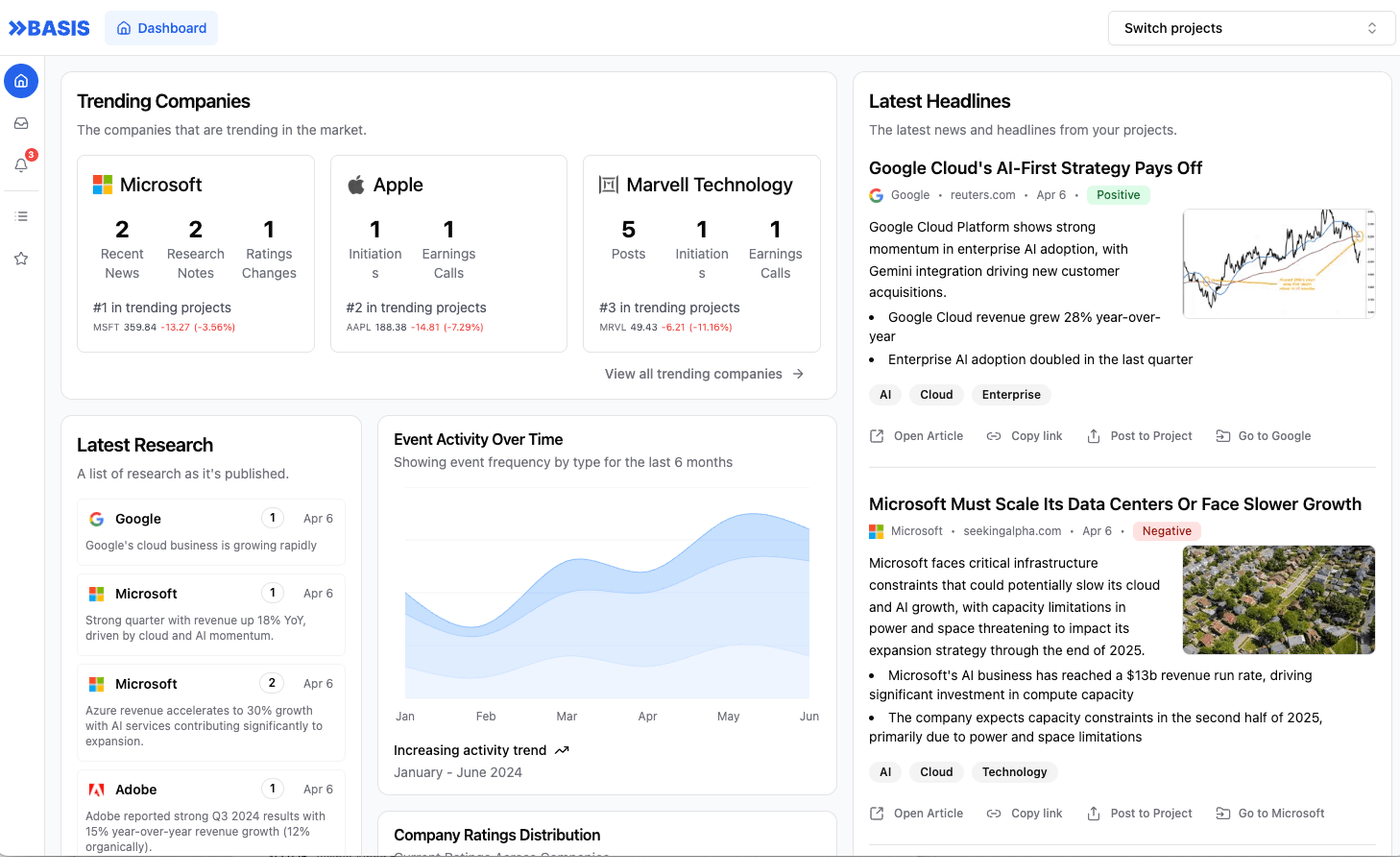Click MRVL ticker price line
The height and width of the screenshot is (857, 1400).
[665, 327]
